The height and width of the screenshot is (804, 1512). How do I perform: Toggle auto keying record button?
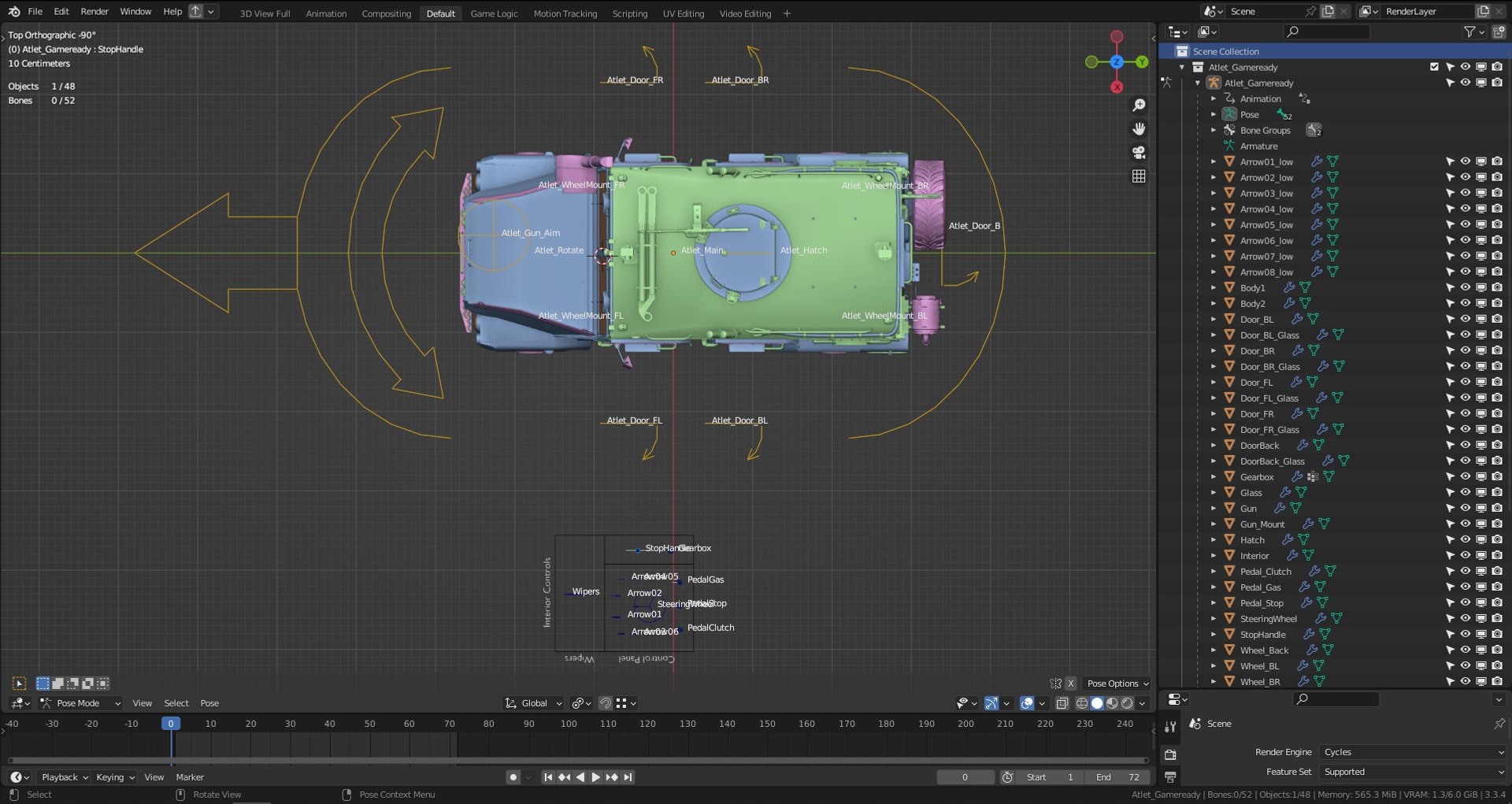pos(513,777)
